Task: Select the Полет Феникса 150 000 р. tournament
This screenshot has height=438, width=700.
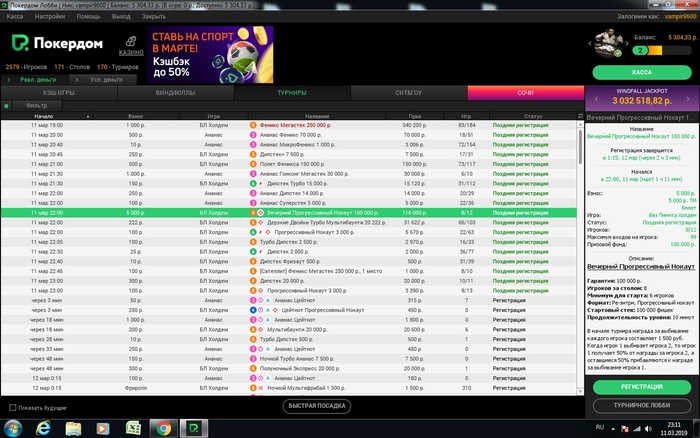Action: 289,164
